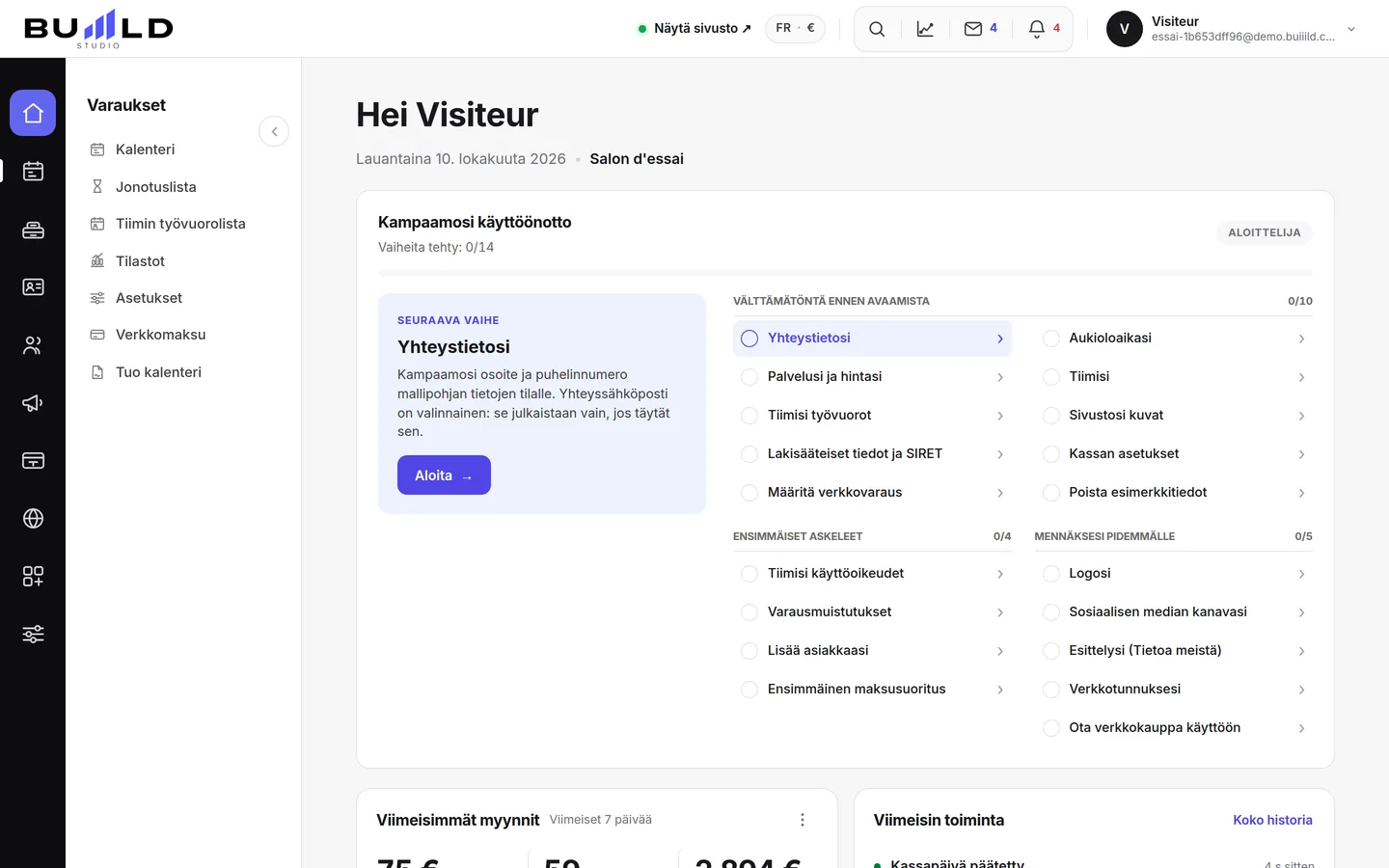Collapse the Varaukset submenu panel
This screenshot has width=1389, height=868.
274,131
